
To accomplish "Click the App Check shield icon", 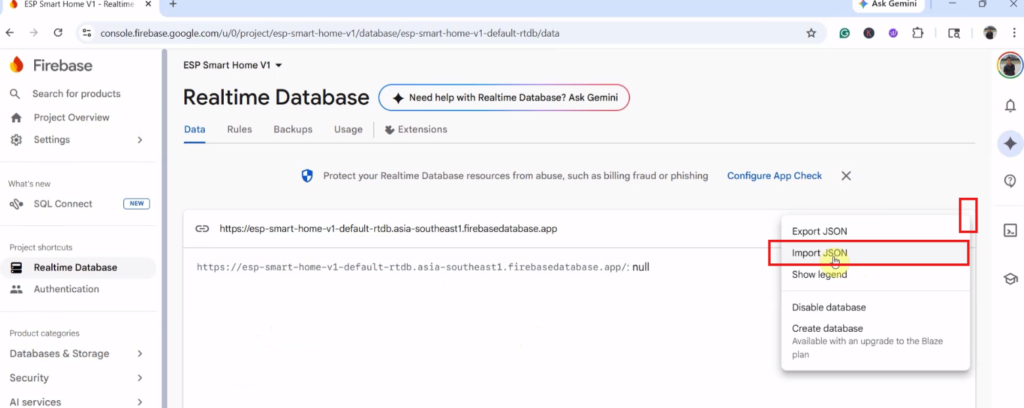I will (x=307, y=176).
